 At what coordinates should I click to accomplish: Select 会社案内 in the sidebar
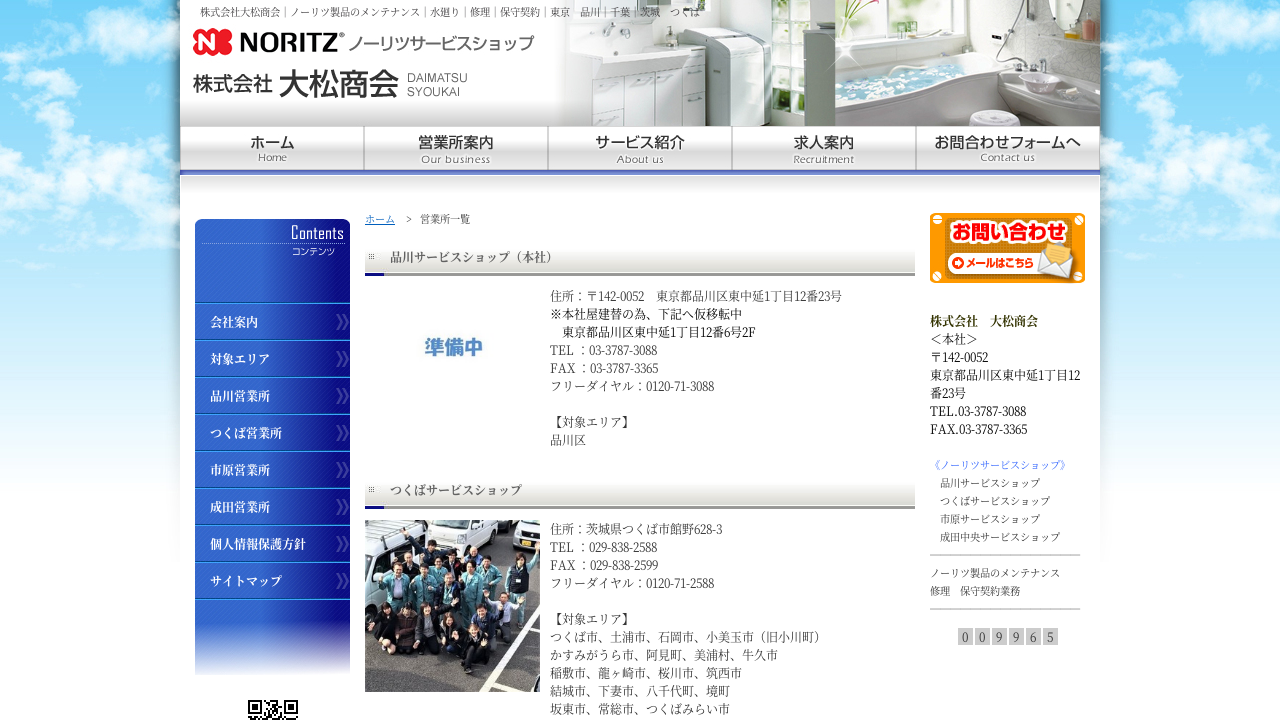pyautogui.click(x=272, y=322)
